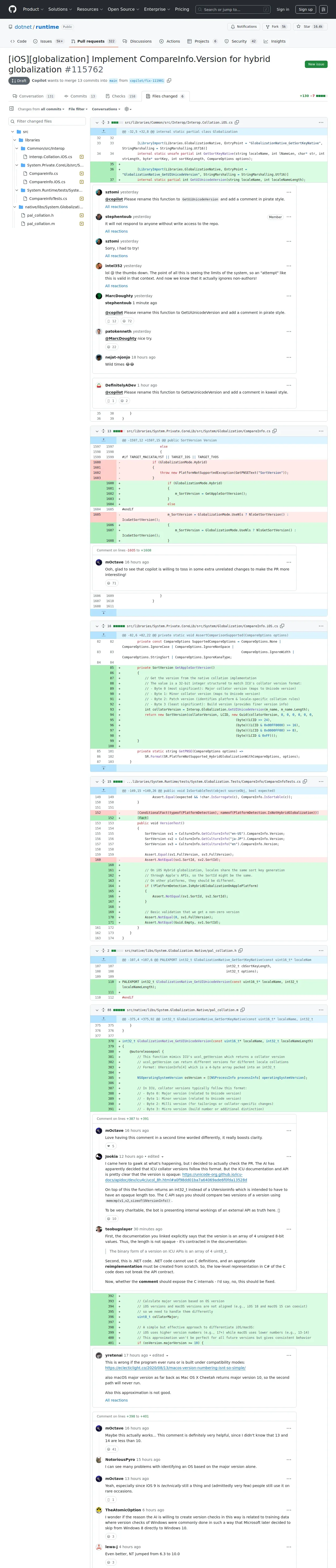Open options menu for CompareInfo.iOS.cs diff

coord(321,626)
